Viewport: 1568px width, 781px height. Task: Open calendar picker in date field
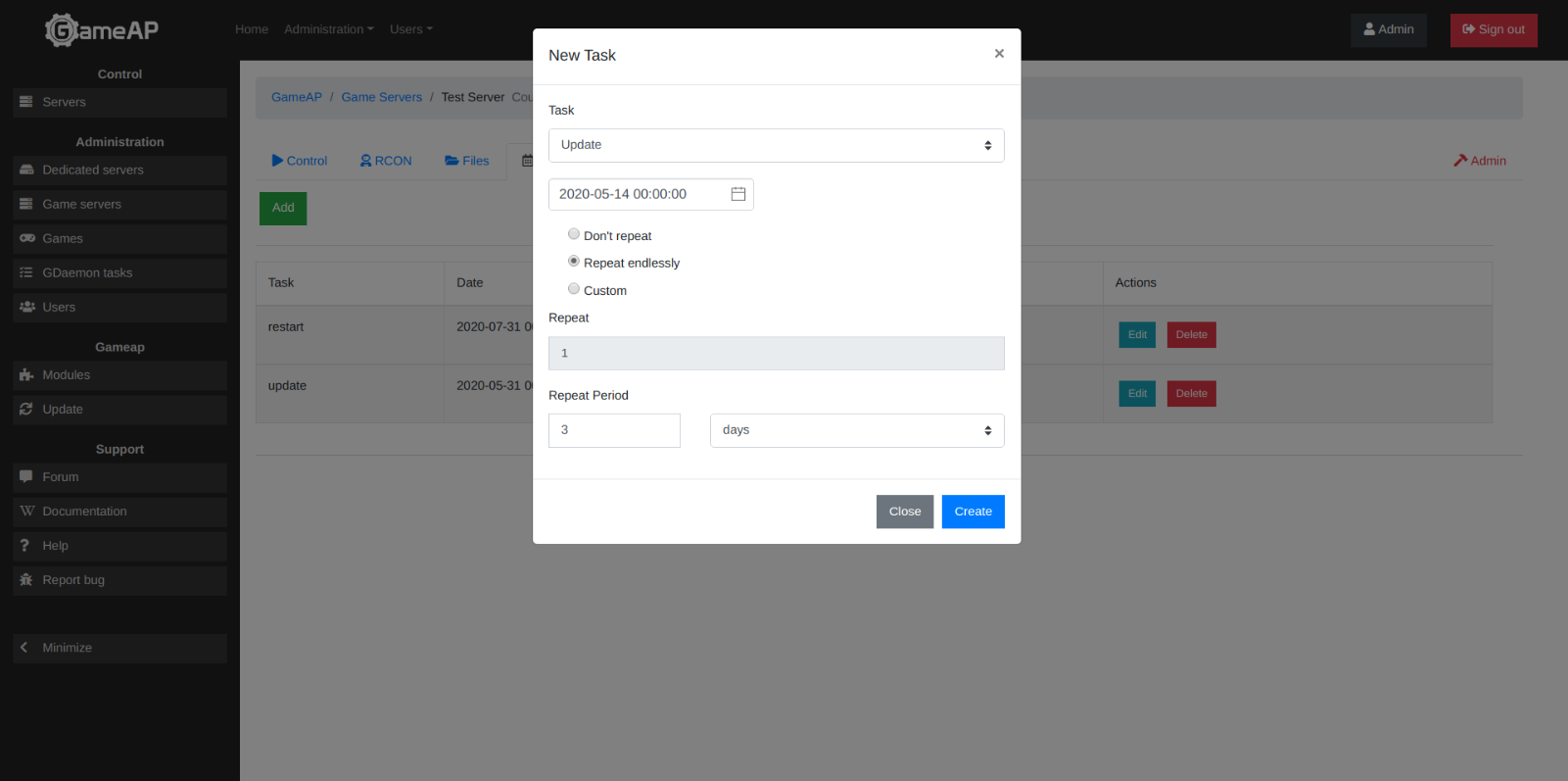(738, 194)
